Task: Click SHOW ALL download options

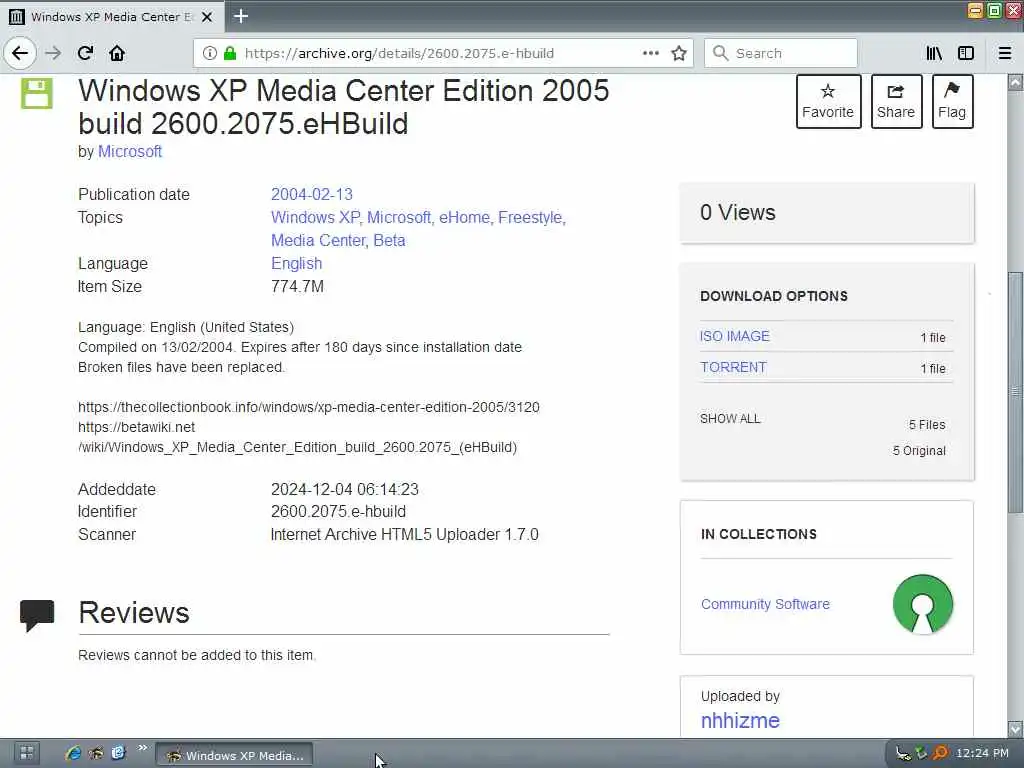Action: 730,419
